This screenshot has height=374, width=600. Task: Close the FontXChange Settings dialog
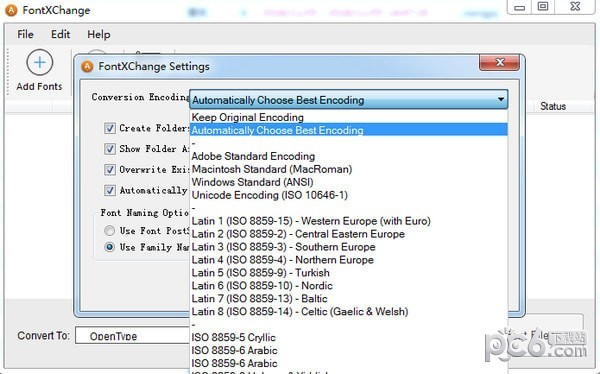pyautogui.click(x=499, y=62)
